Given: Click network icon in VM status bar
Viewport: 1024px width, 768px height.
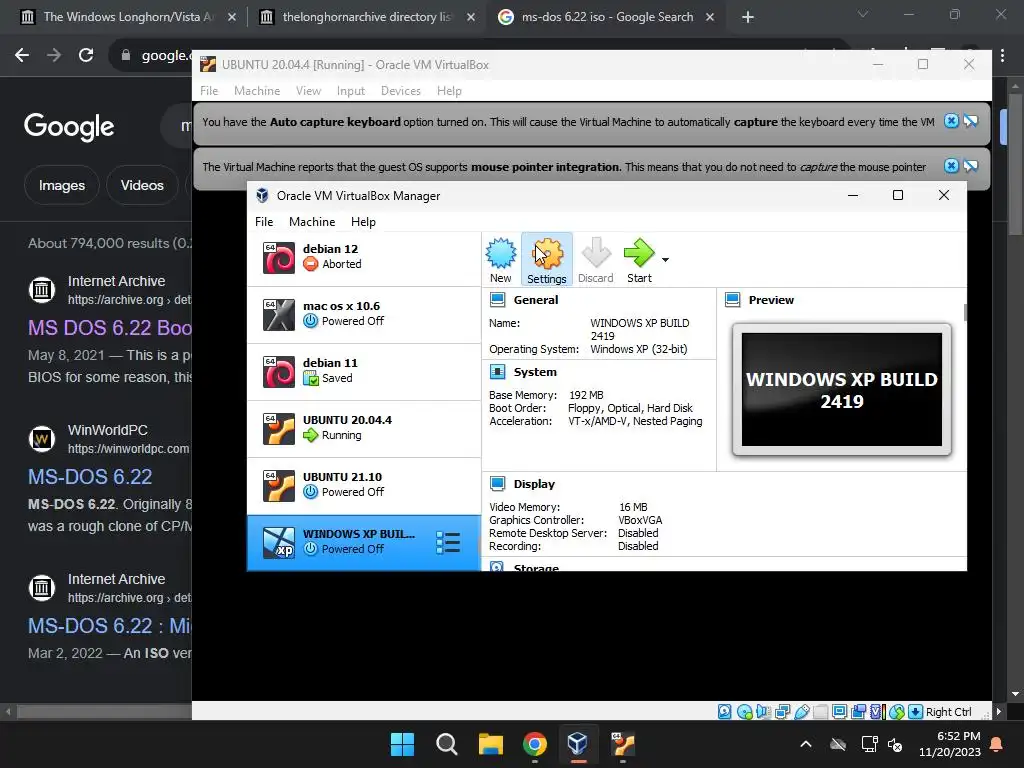Looking at the screenshot, I should click(782, 712).
